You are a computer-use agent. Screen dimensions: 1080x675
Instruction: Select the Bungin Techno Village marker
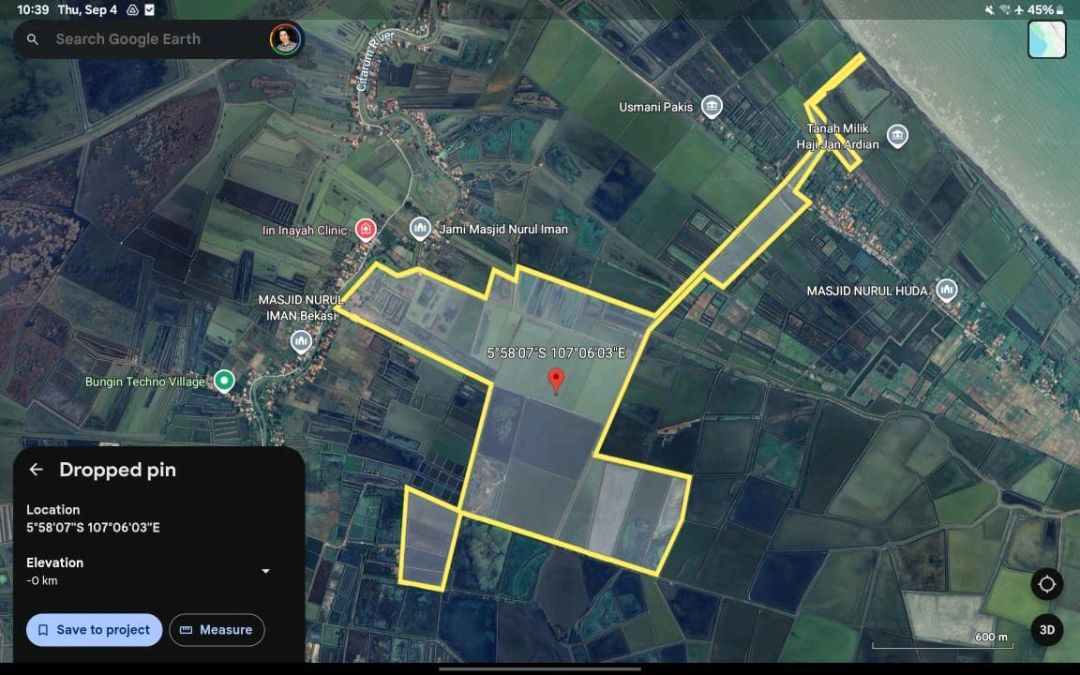pos(225,381)
